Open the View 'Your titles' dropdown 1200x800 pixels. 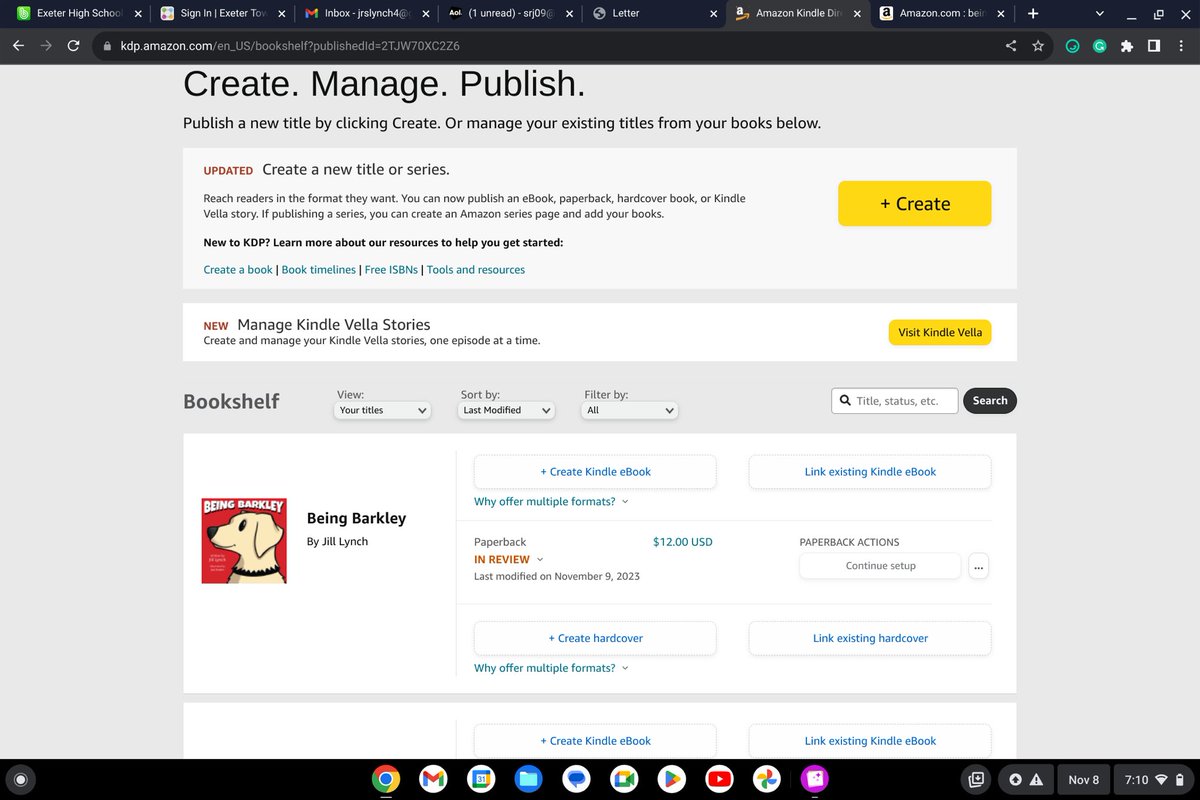pos(383,410)
